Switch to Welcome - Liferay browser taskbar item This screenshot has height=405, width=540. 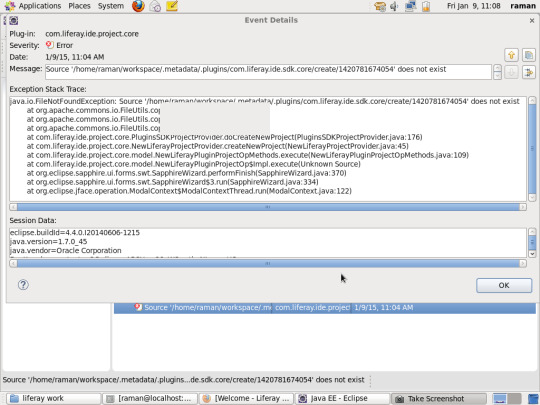(247, 398)
